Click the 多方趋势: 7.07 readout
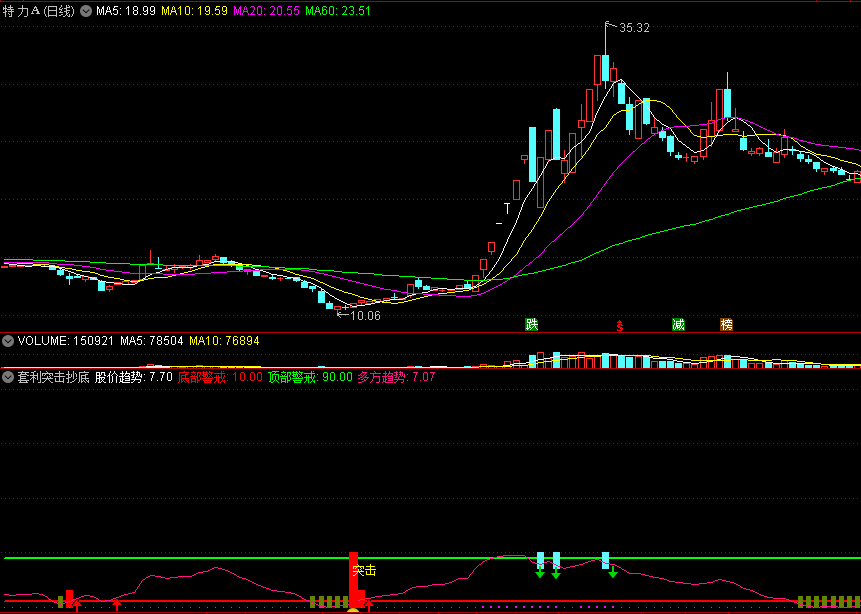The image size is (861, 614). click(x=396, y=377)
